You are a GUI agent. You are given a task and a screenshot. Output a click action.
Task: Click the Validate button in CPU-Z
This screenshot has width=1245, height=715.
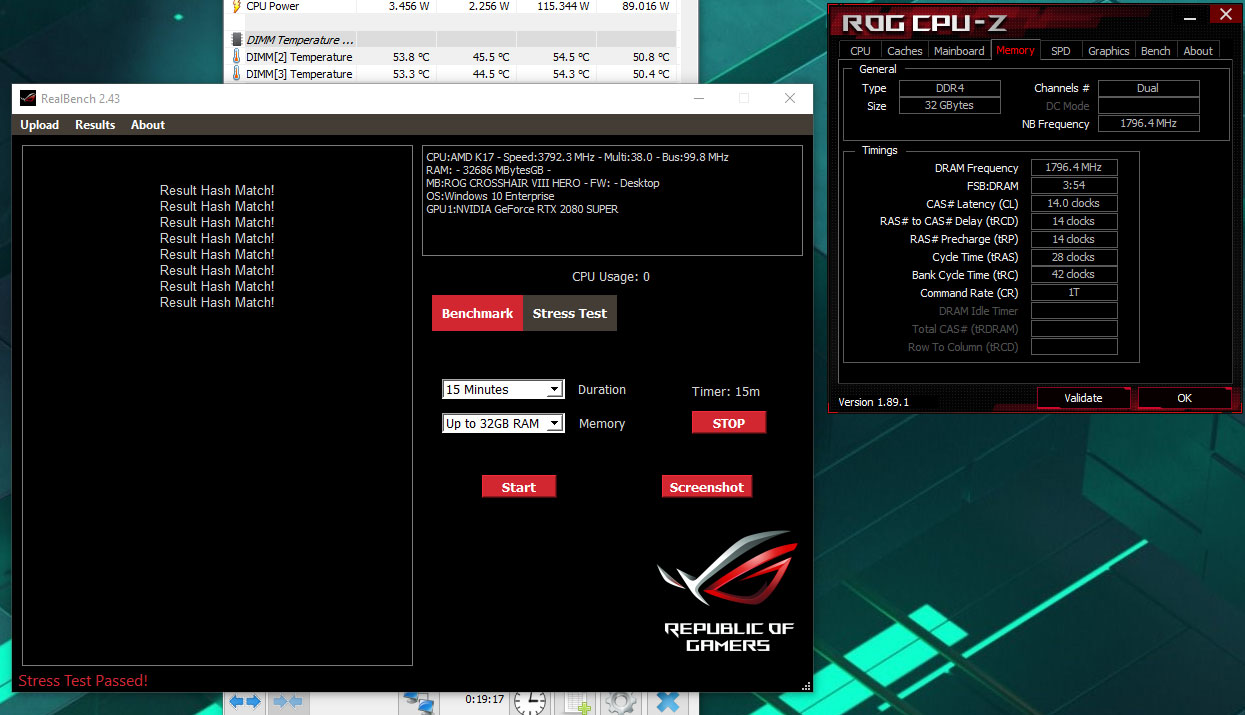(1083, 398)
